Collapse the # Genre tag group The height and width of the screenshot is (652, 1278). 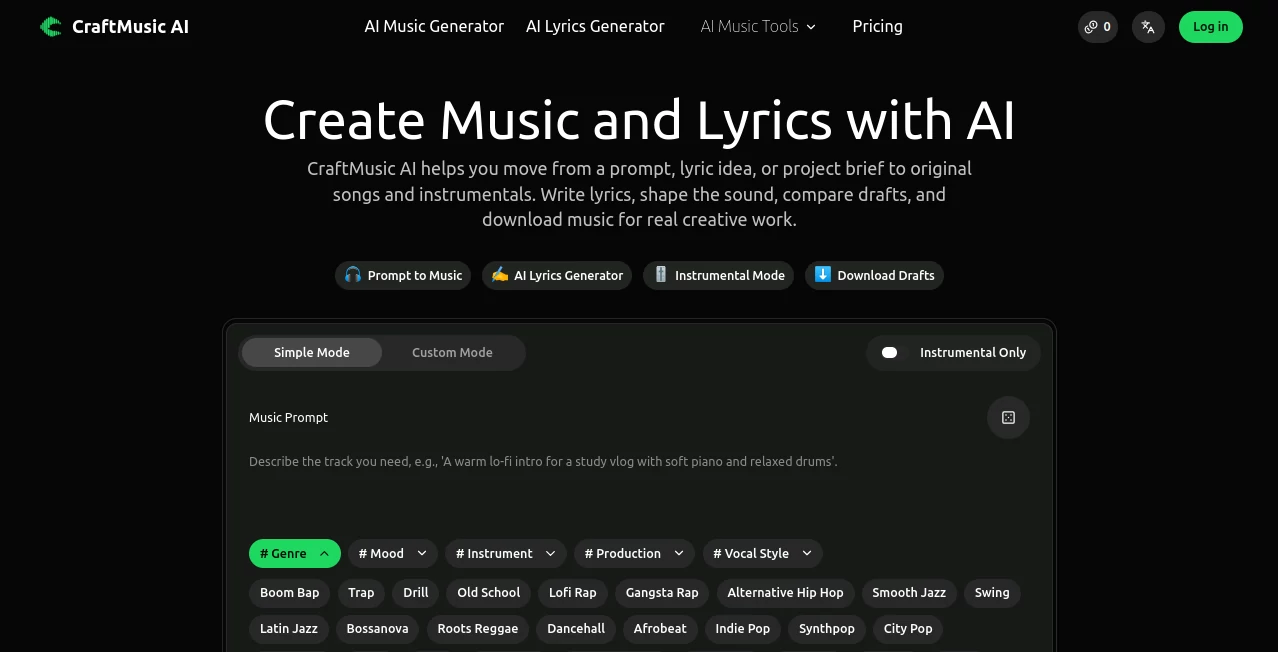295,554
